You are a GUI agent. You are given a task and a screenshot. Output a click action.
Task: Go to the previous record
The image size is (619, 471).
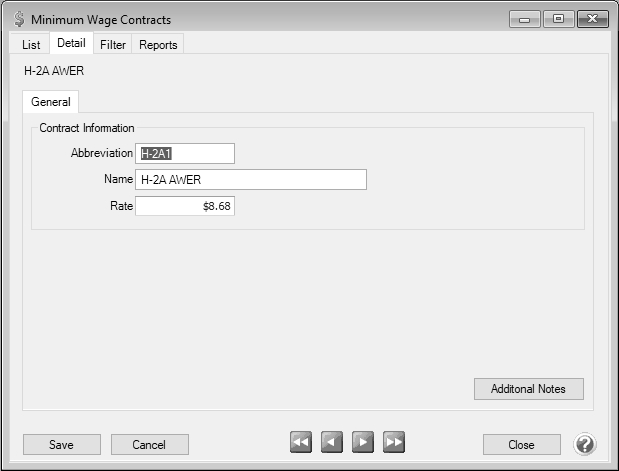point(332,443)
